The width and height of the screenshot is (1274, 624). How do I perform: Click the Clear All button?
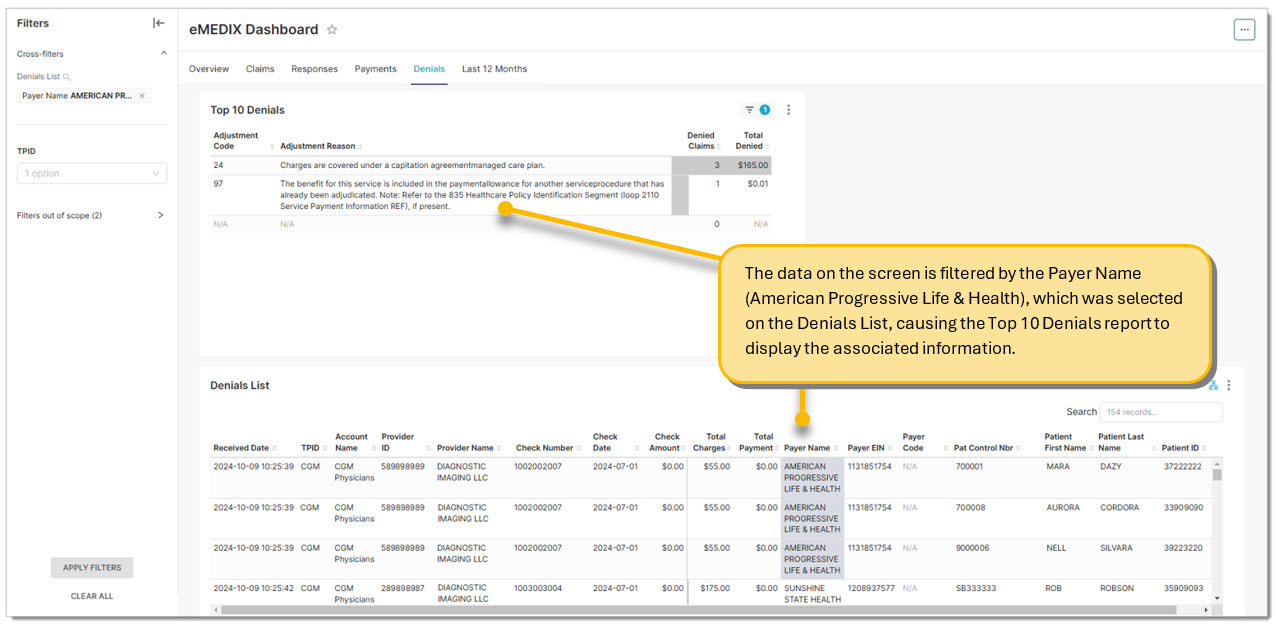pyautogui.click(x=92, y=596)
